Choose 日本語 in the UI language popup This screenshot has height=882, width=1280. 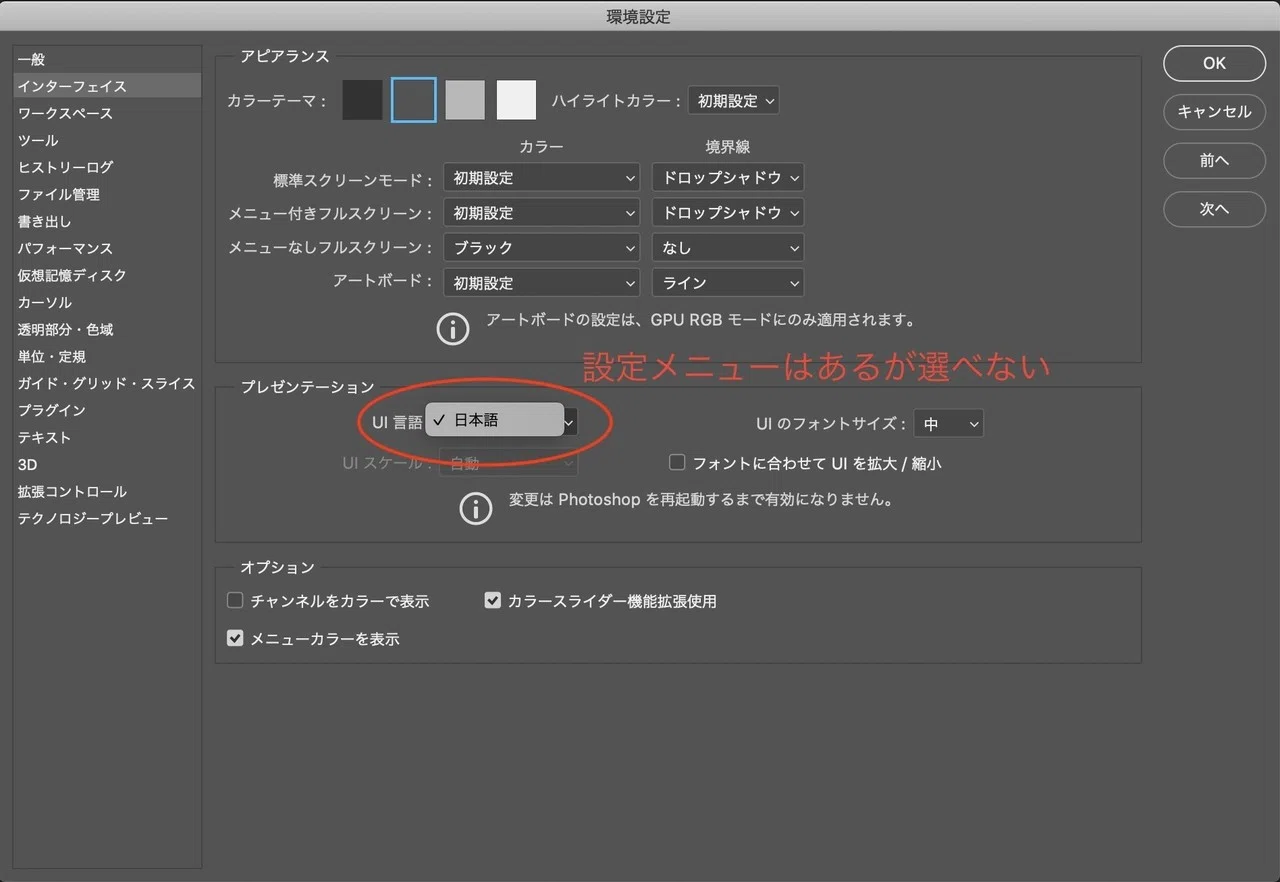[495, 420]
